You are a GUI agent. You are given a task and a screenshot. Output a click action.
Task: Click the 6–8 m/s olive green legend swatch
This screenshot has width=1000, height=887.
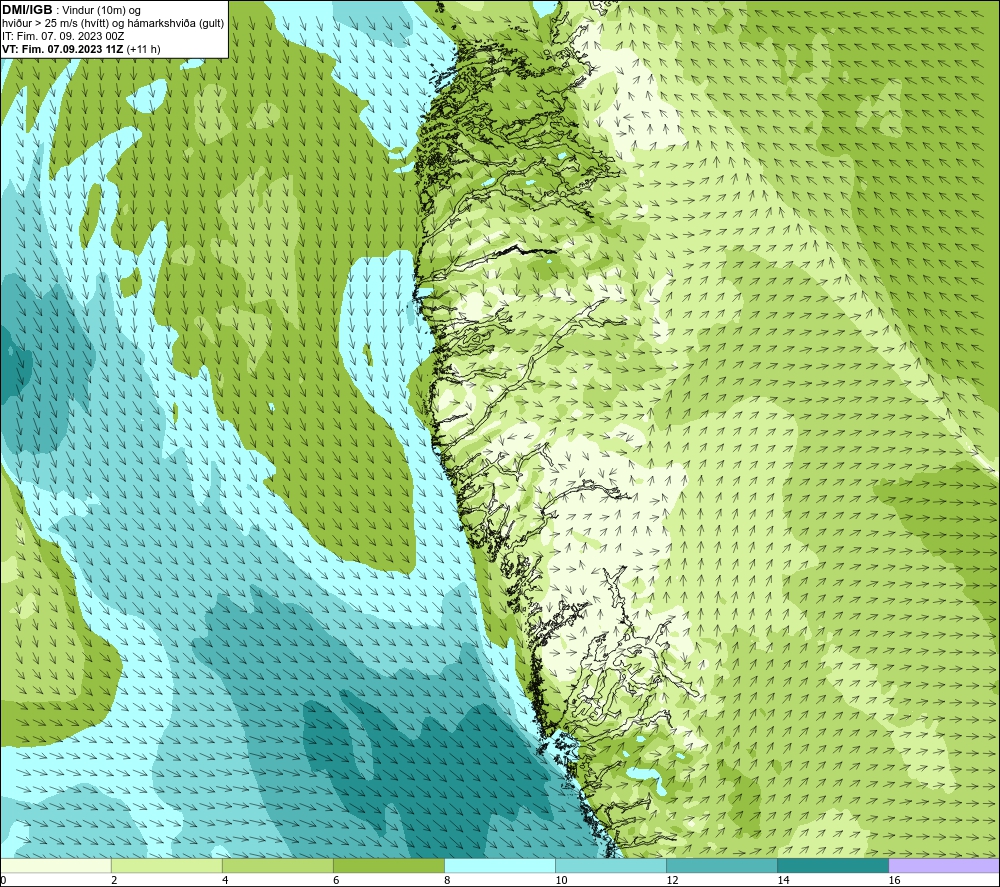[x=388, y=866]
